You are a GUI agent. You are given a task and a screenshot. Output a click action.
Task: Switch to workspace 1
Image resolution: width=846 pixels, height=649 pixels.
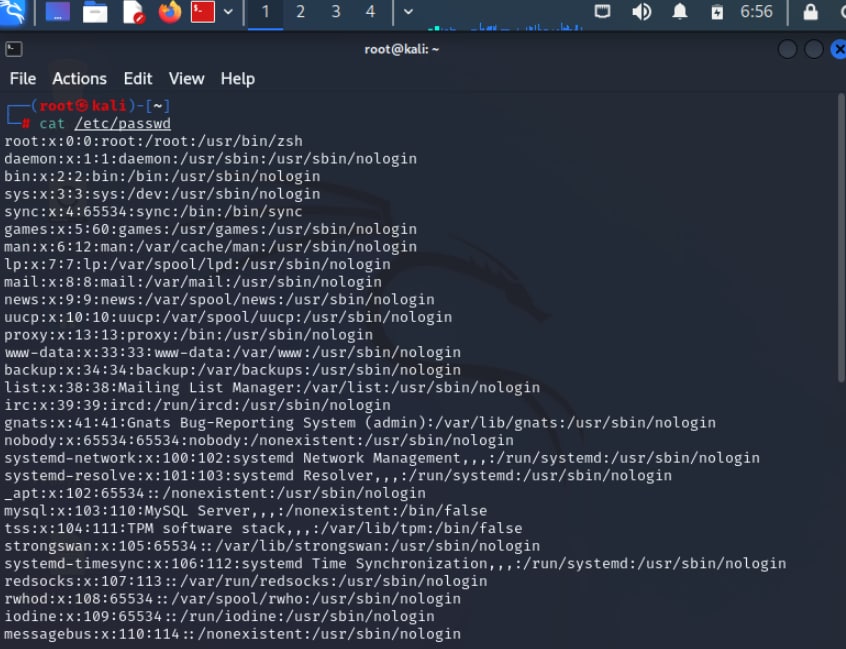click(265, 12)
